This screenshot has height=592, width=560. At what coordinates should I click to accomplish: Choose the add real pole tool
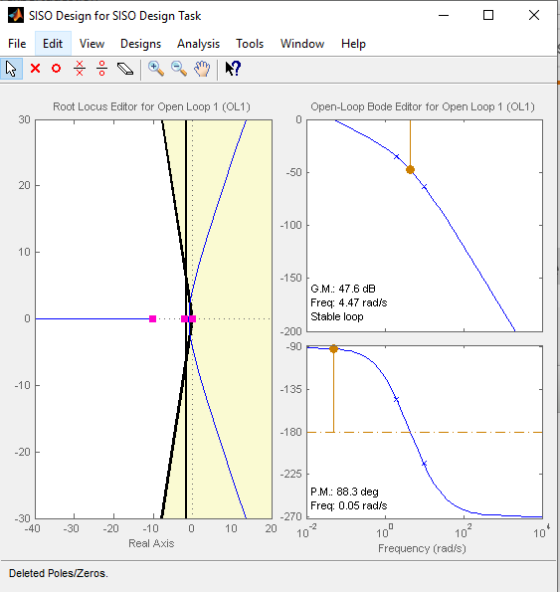coord(35,69)
